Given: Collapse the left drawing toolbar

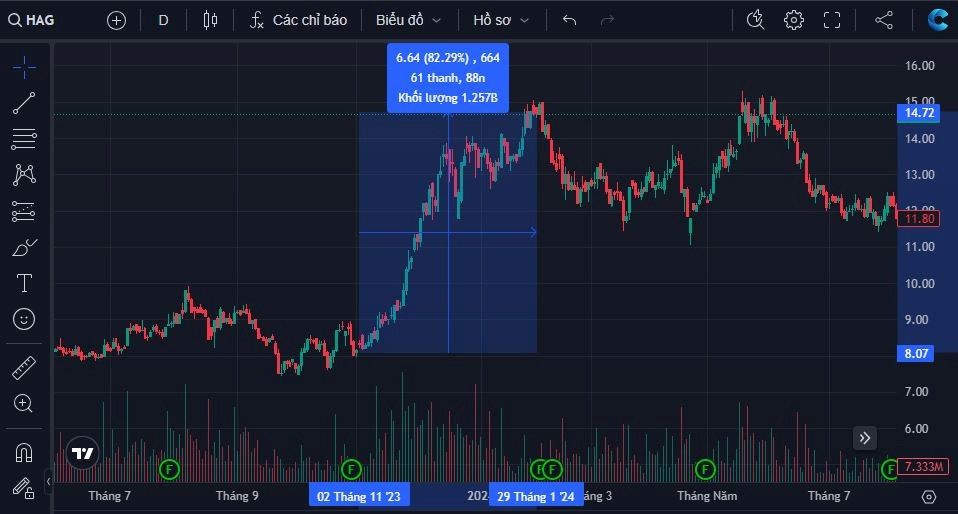Looking at the screenshot, I should [49, 481].
